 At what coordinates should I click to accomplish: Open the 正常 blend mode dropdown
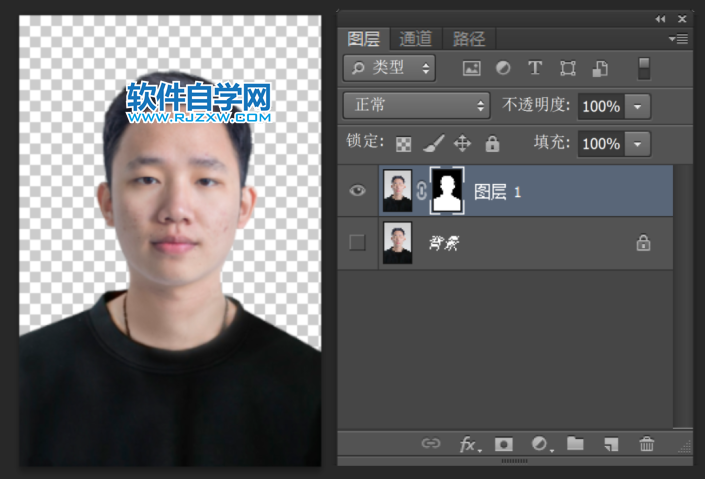pos(416,106)
